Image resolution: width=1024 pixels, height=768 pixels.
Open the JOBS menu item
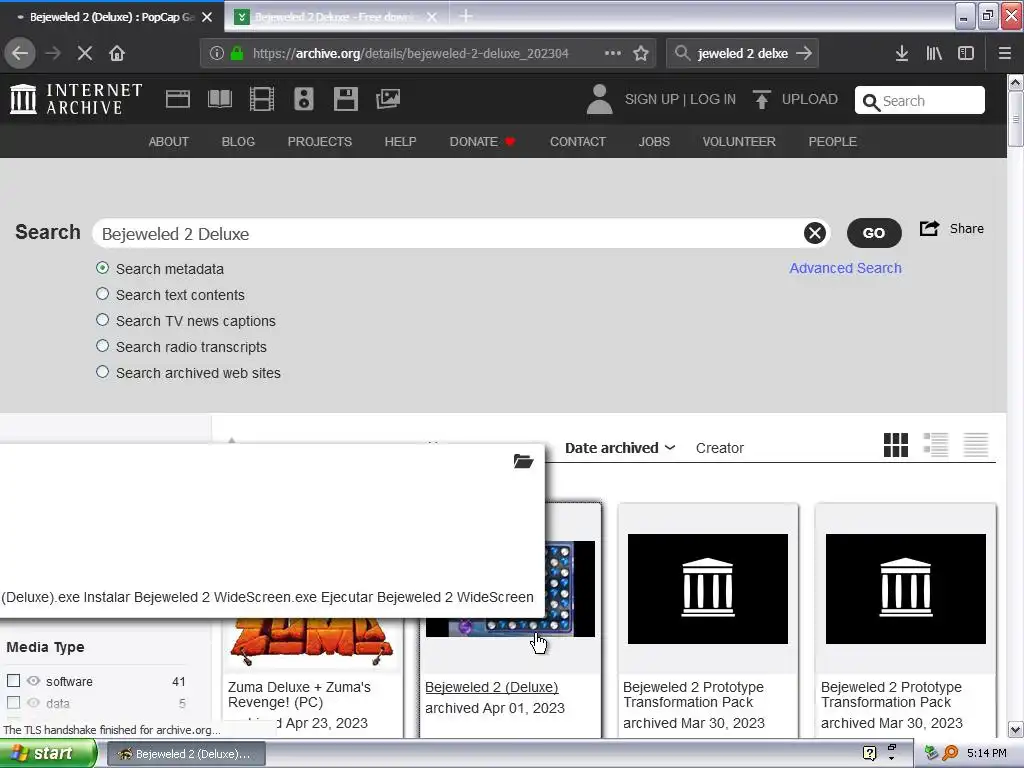(654, 142)
